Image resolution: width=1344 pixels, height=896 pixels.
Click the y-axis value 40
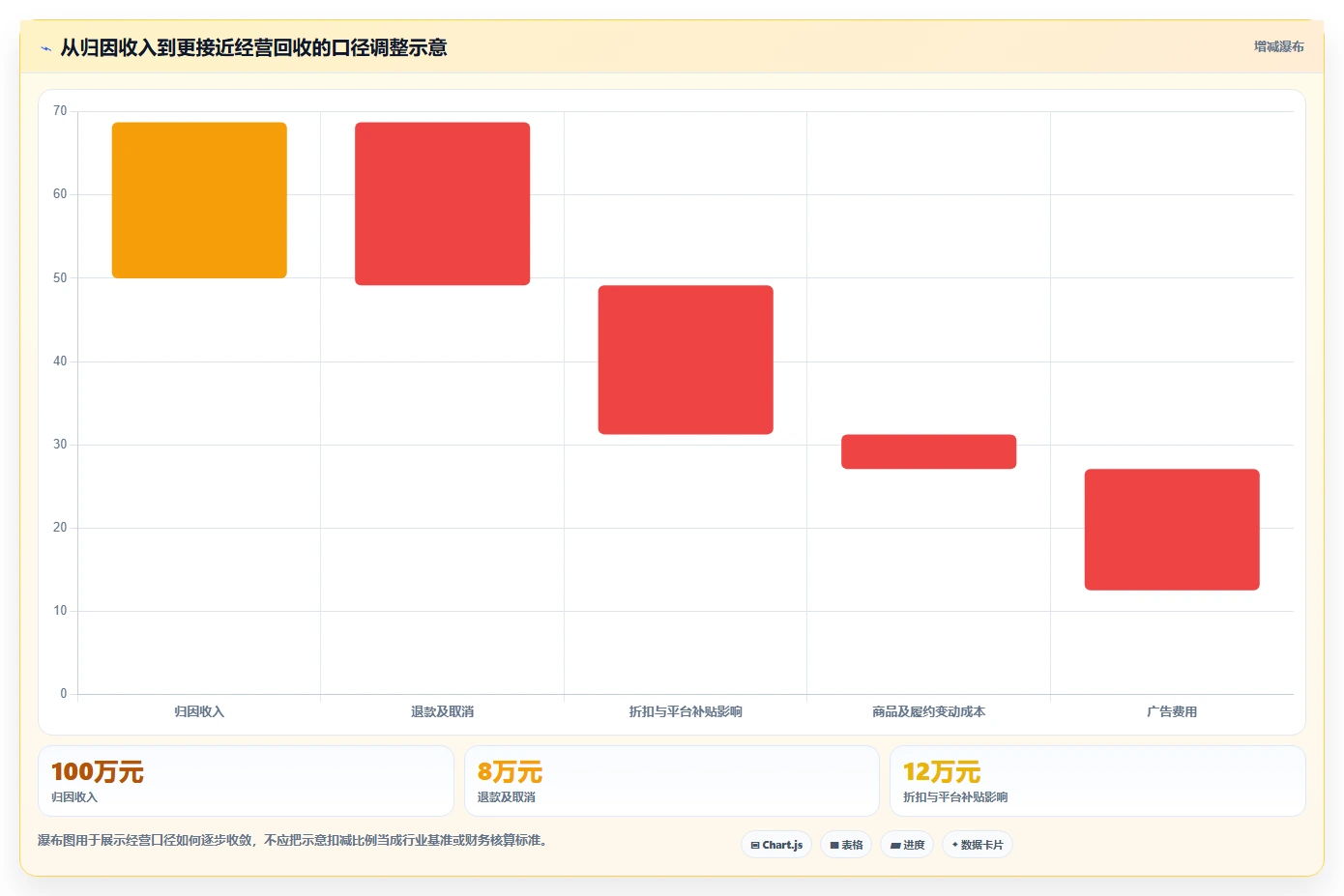coord(60,361)
